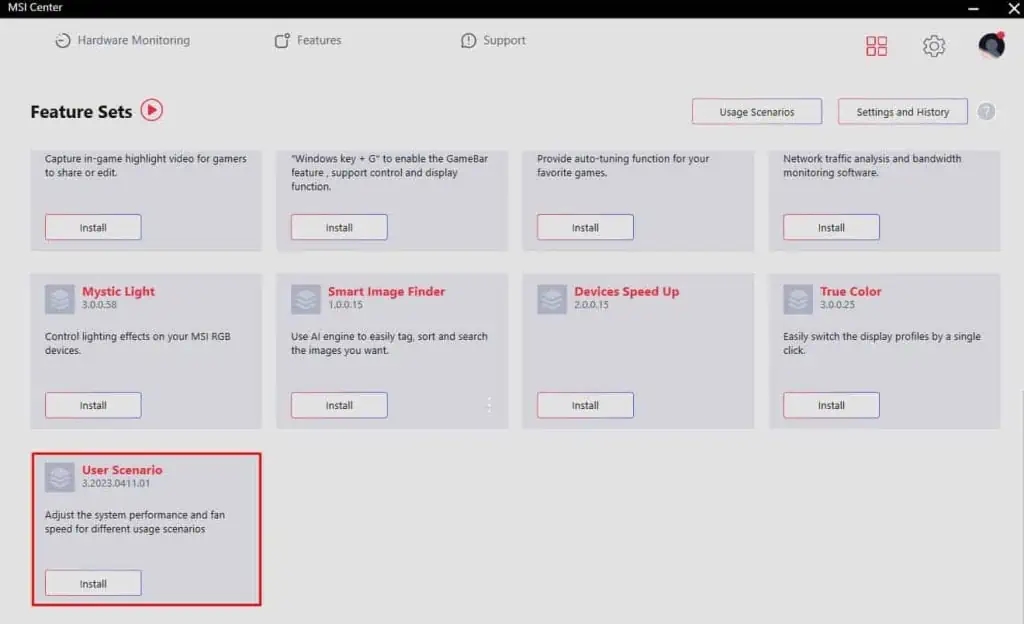
Task: Open the Support tab
Action: [x=493, y=41]
